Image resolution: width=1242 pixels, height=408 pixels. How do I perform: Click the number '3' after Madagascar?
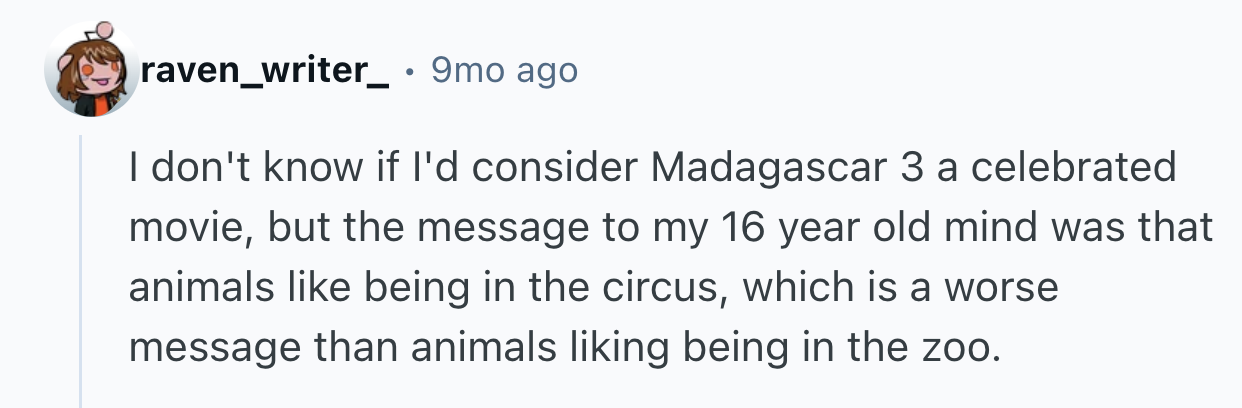(911, 167)
